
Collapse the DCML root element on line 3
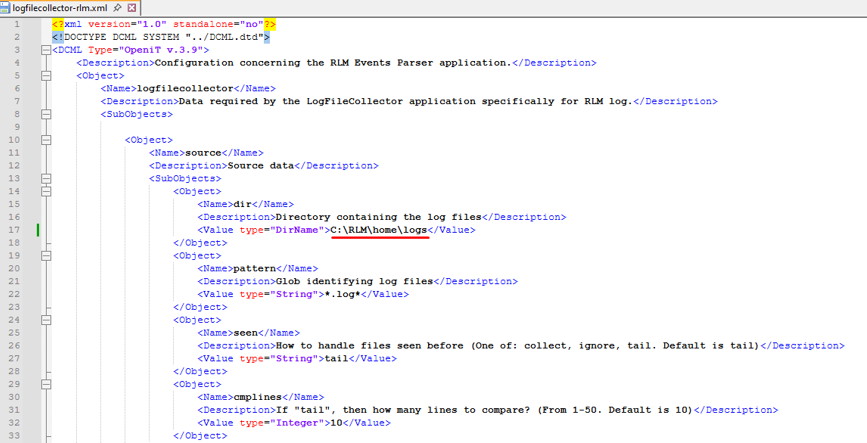(46, 50)
